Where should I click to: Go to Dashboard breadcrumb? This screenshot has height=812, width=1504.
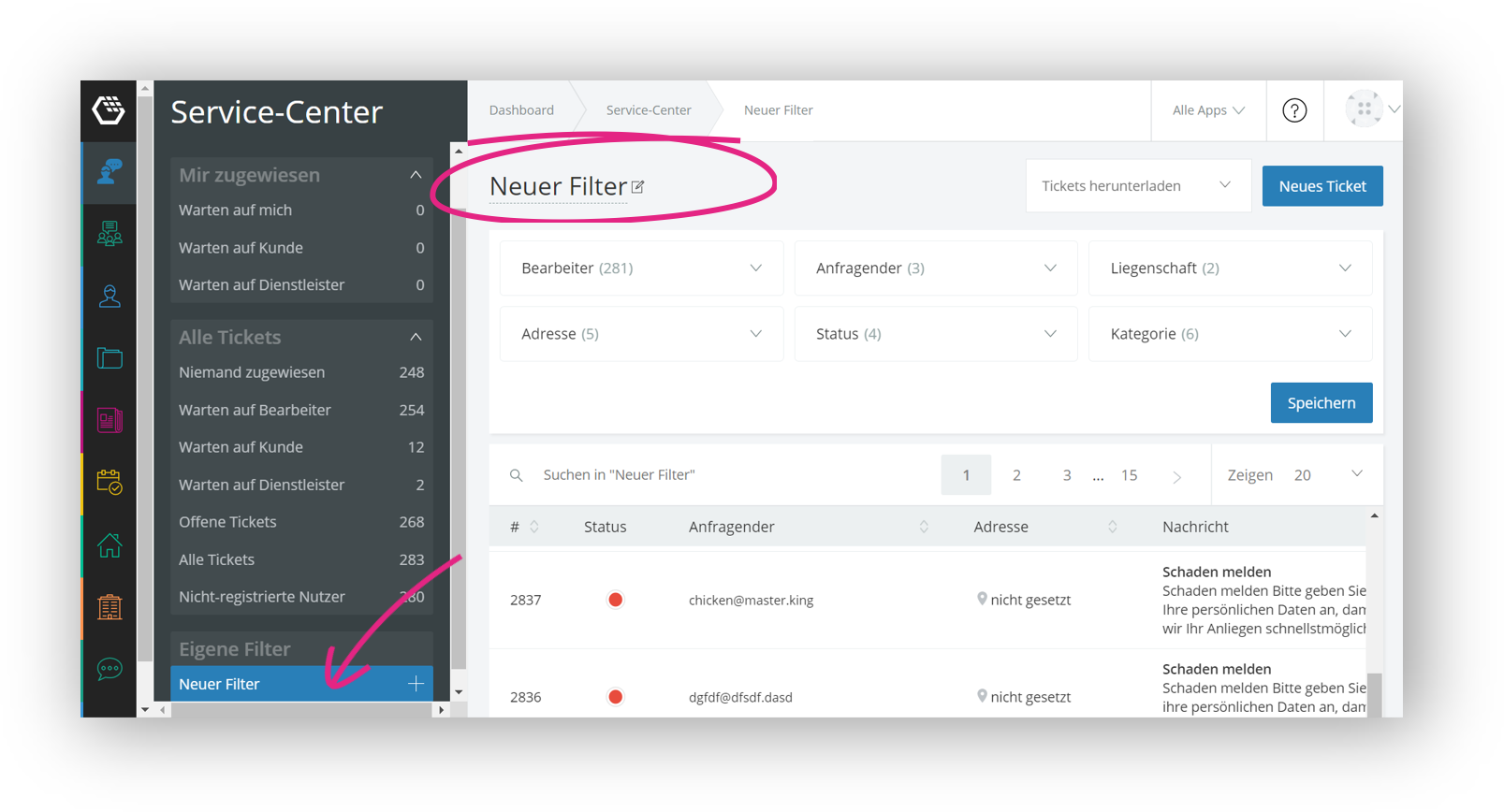click(x=521, y=110)
